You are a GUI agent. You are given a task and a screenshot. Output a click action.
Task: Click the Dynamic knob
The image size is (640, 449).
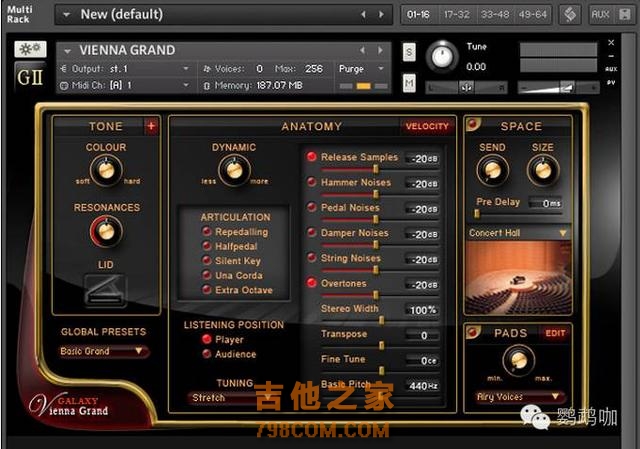coord(234,170)
